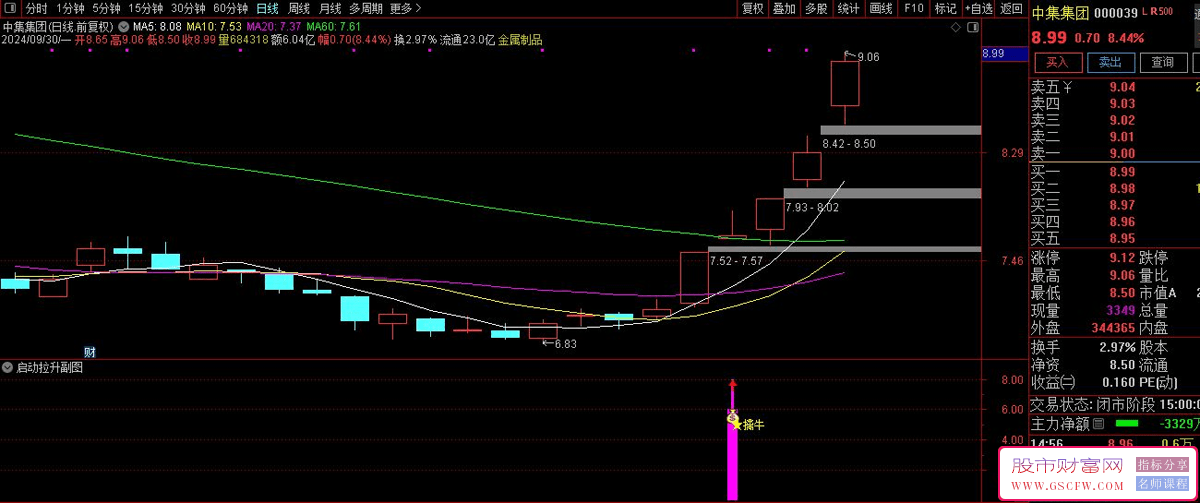
Task: Click the 查询 query button
Action: (1162, 62)
